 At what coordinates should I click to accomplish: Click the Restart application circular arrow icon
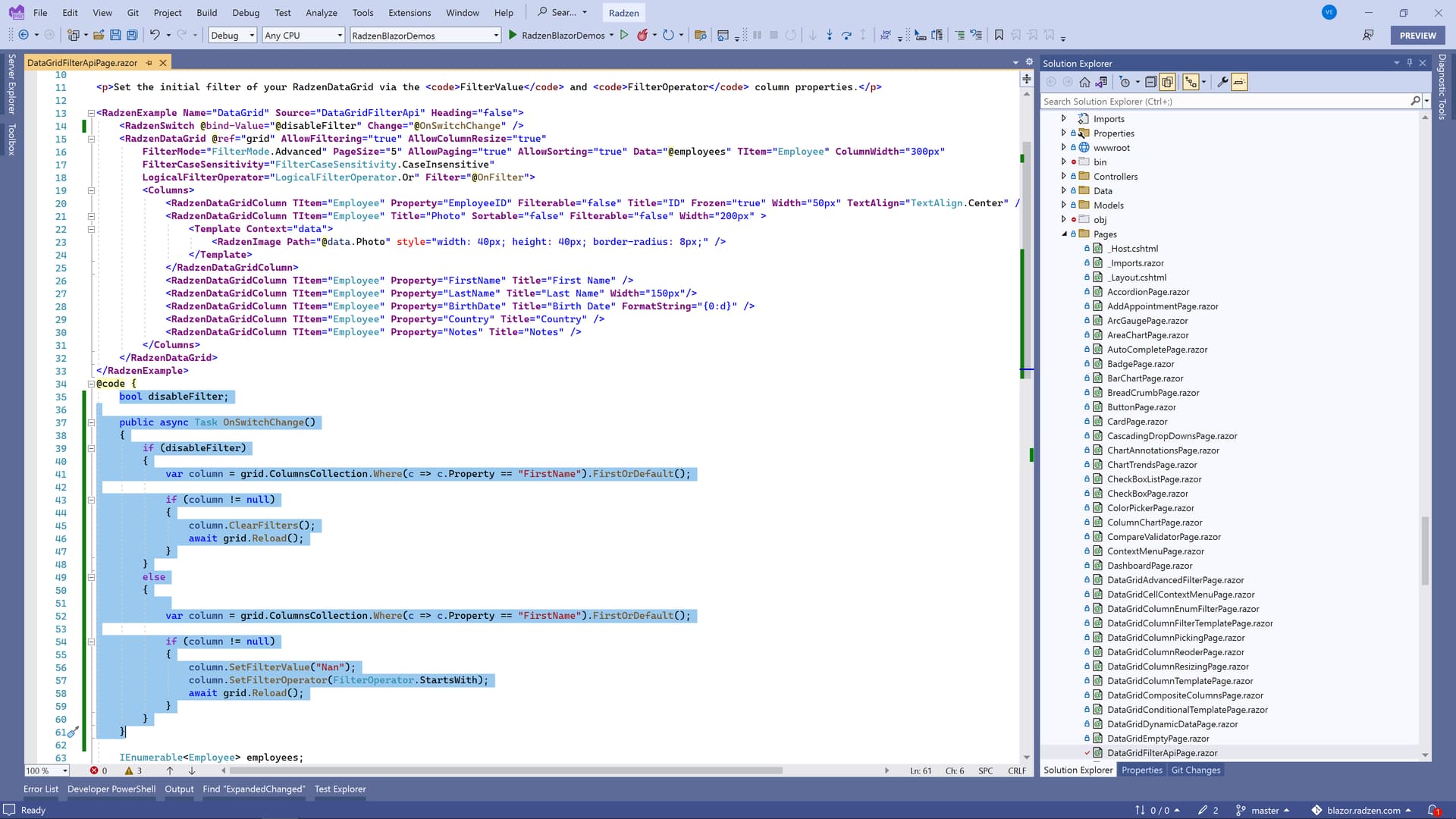tap(667, 35)
